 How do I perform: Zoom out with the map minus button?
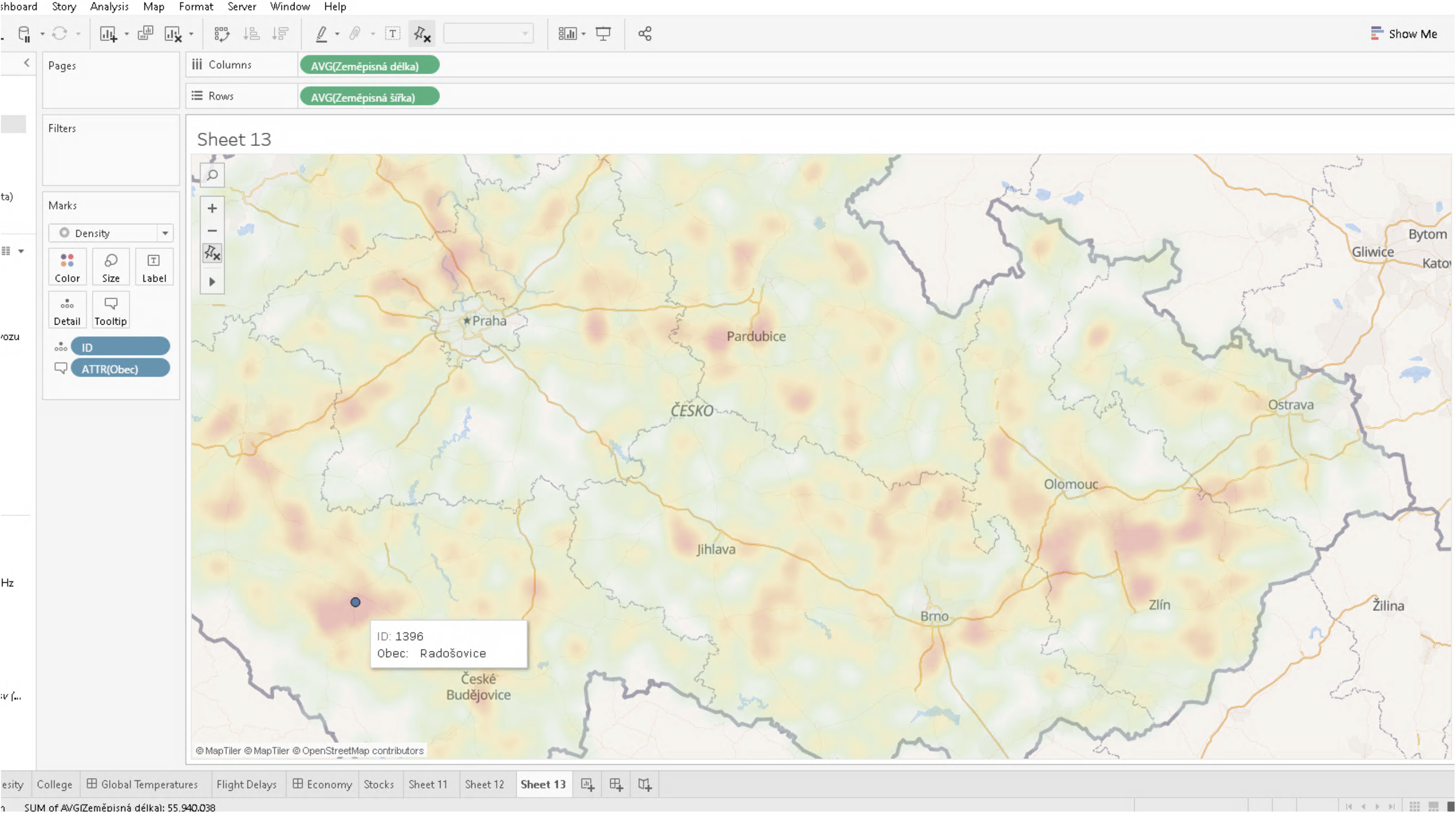click(212, 230)
